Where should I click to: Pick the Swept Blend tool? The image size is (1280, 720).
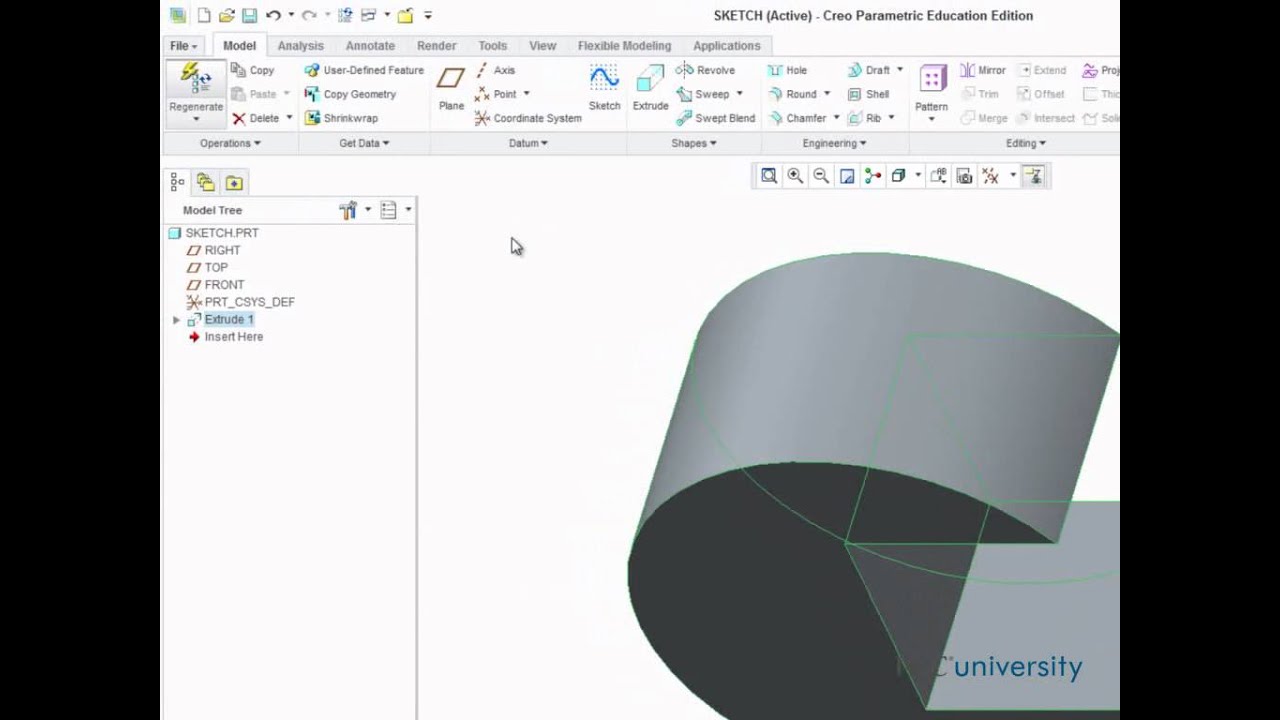click(x=716, y=118)
